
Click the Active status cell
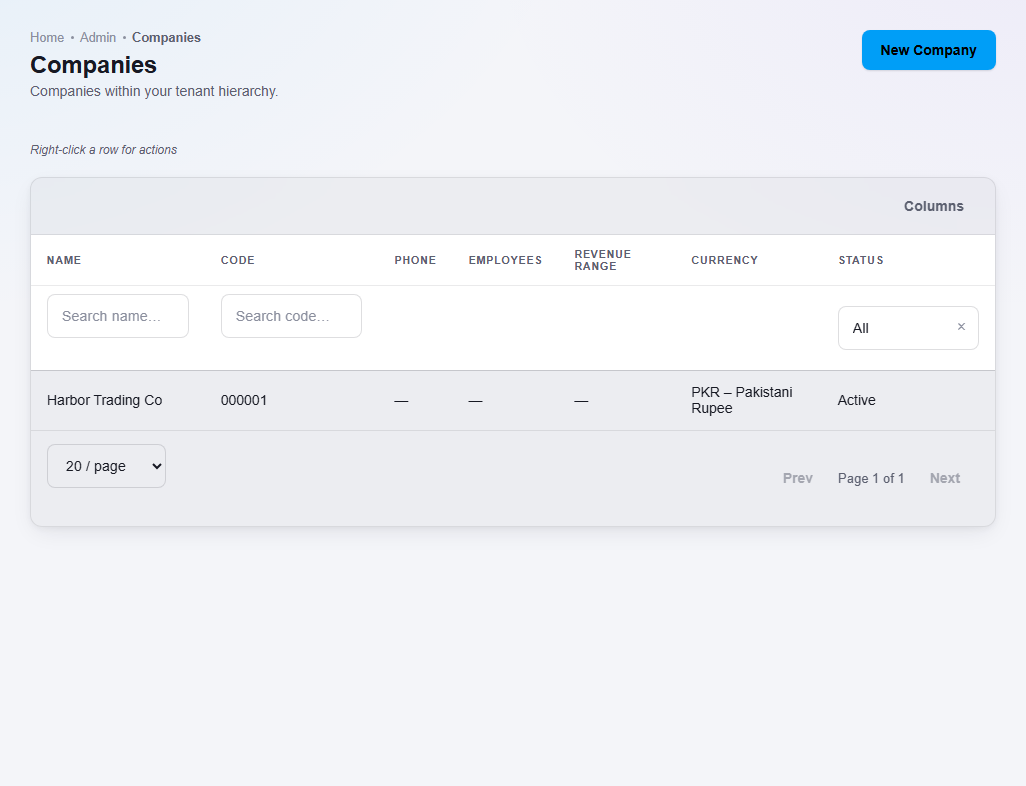pos(856,400)
